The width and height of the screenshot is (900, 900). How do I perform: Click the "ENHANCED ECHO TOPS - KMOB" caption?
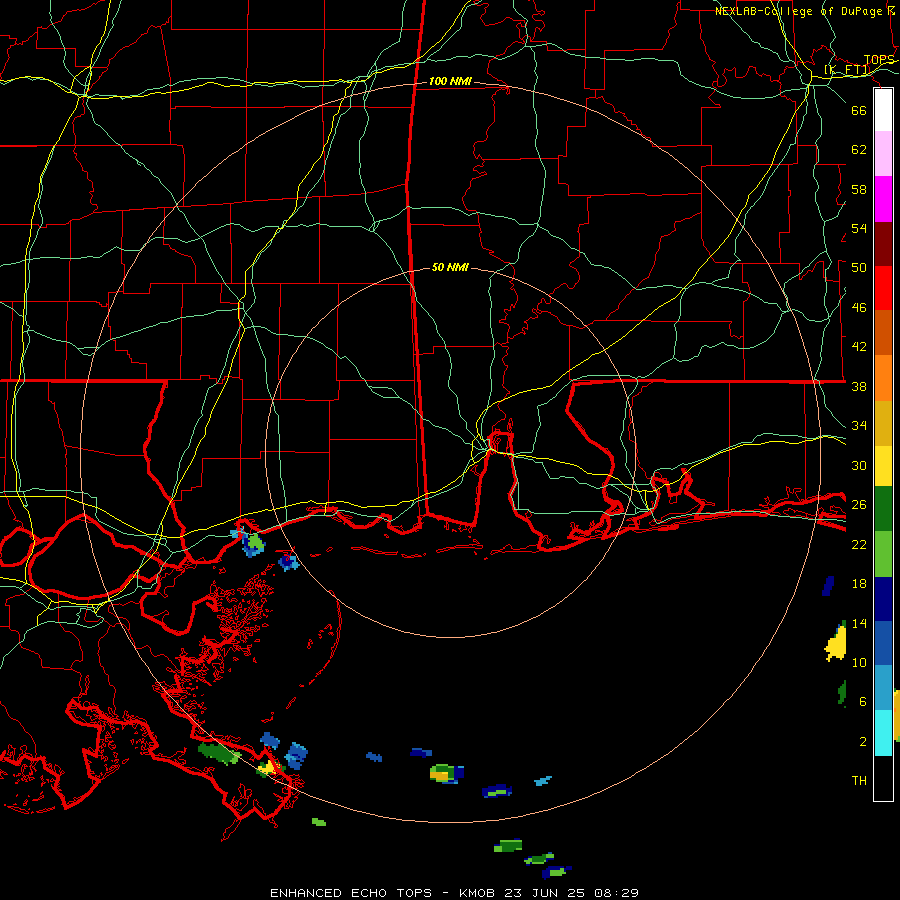(383, 893)
